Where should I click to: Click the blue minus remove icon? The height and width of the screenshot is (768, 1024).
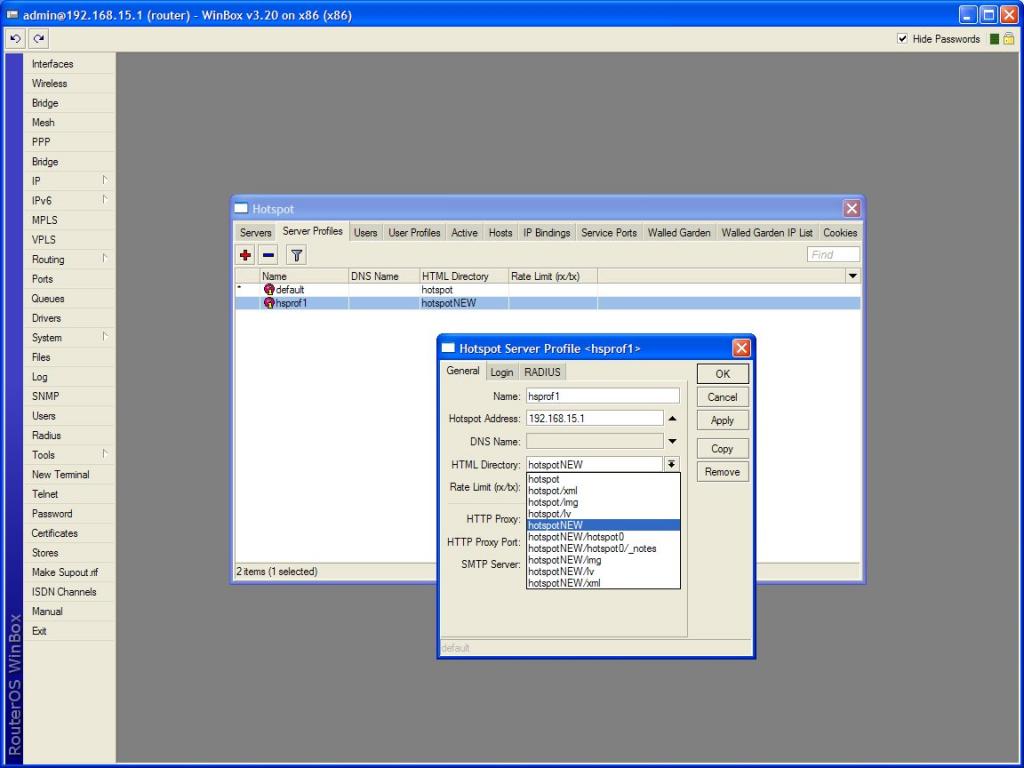pyautogui.click(x=269, y=256)
